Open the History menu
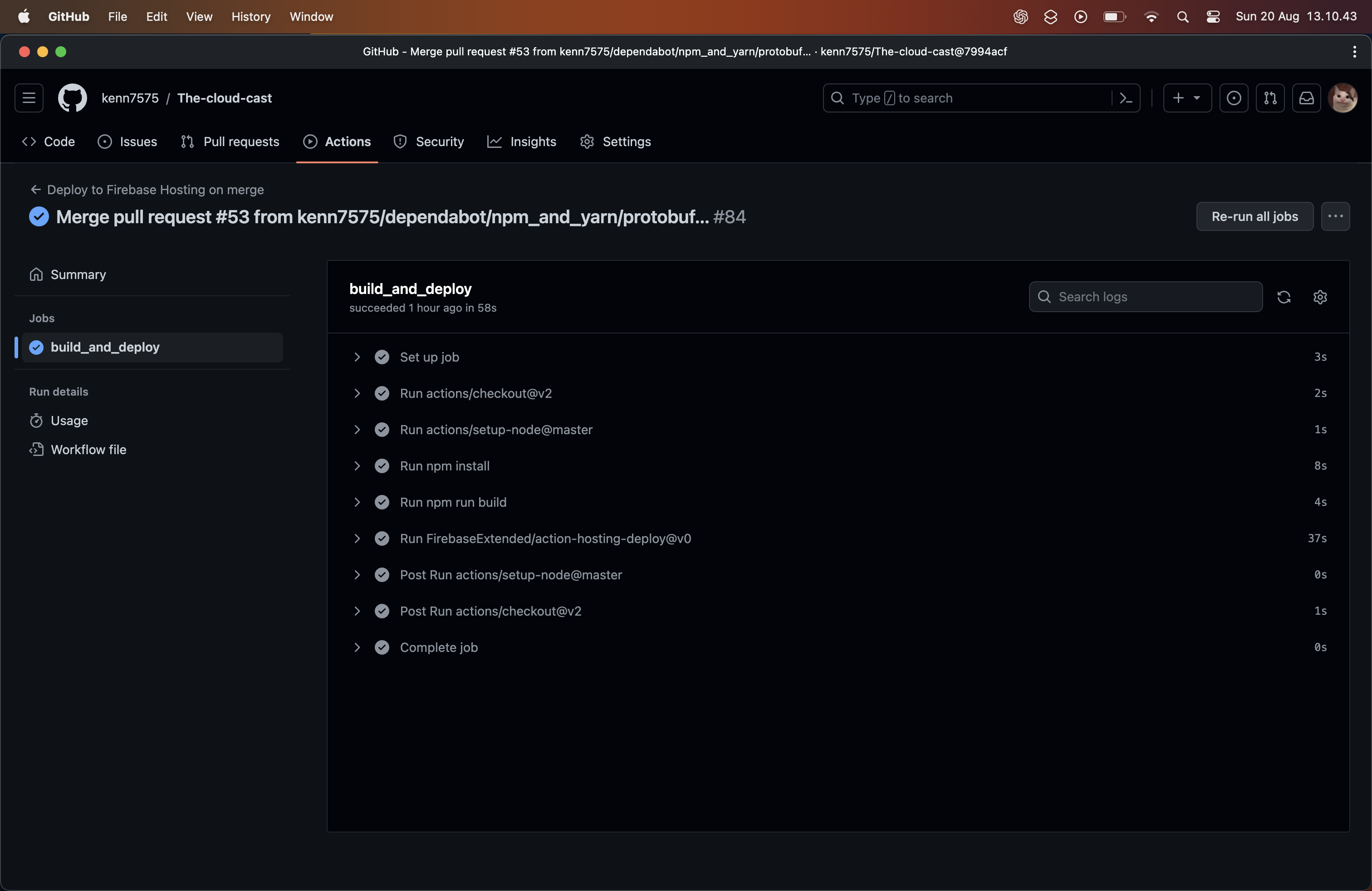This screenshot has height=891, width=1372. [251, 17]
